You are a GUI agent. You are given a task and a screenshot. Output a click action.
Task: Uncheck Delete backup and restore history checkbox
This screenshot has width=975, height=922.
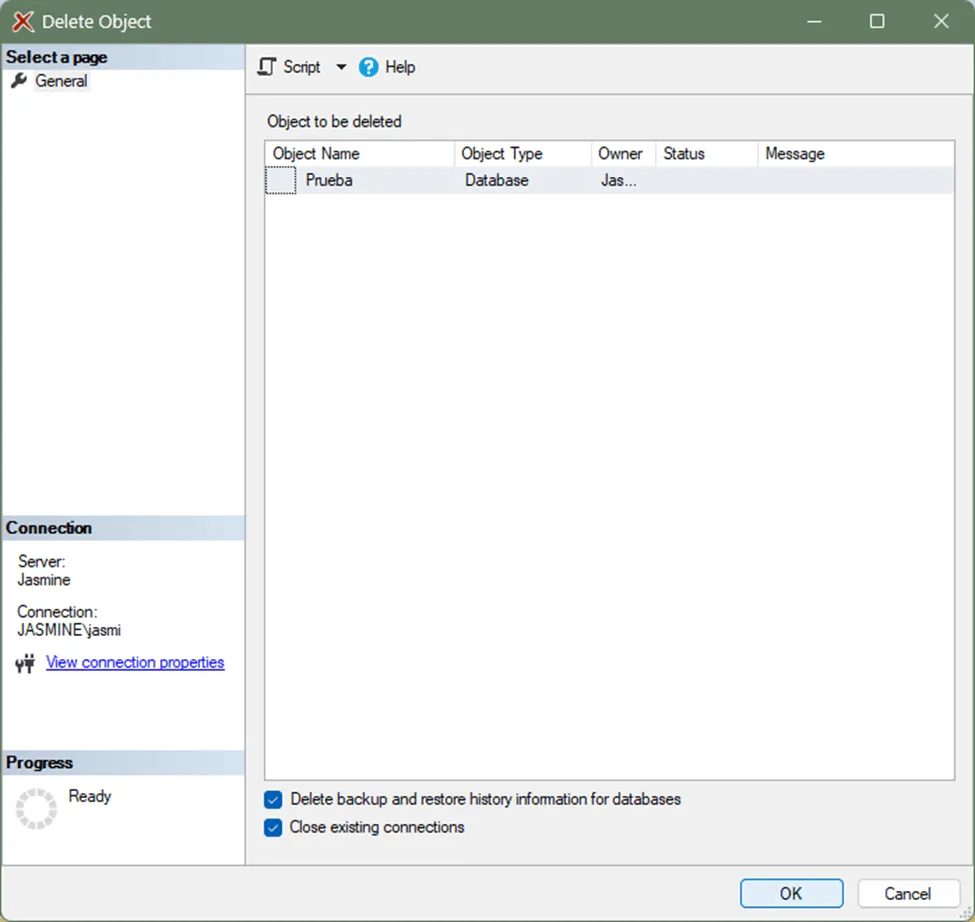point(273,800)
